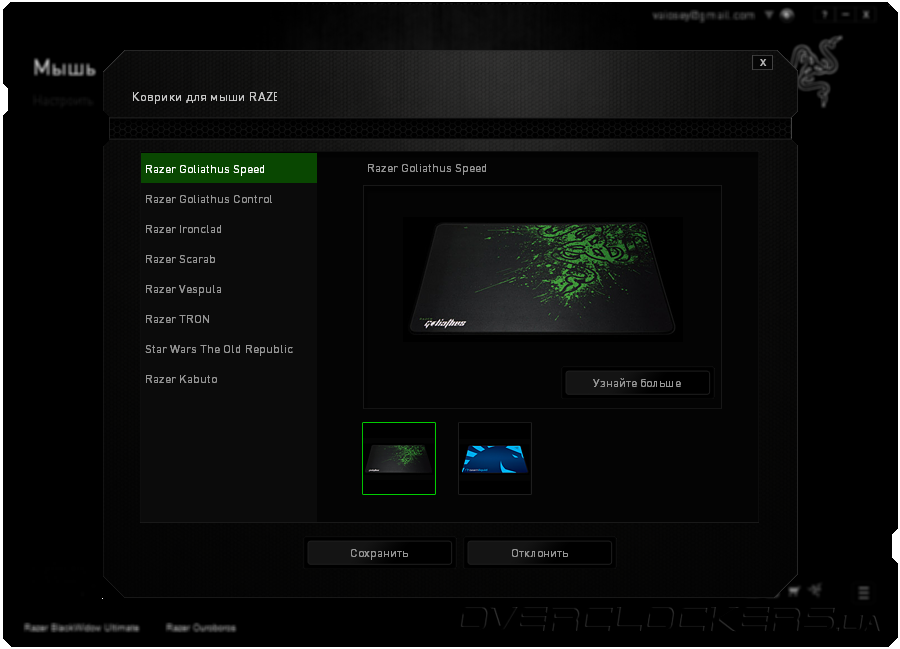Viewport: 900px width, 649px height.
Task: Cancel with the Отклонить button
Action: click(x=540, y=553)
